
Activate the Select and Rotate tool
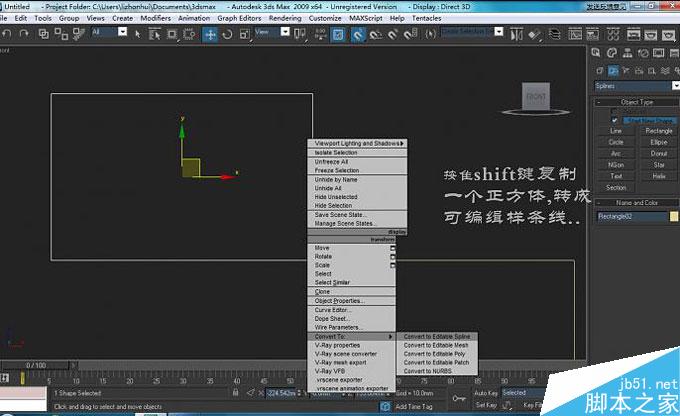[x=227, y=34]
